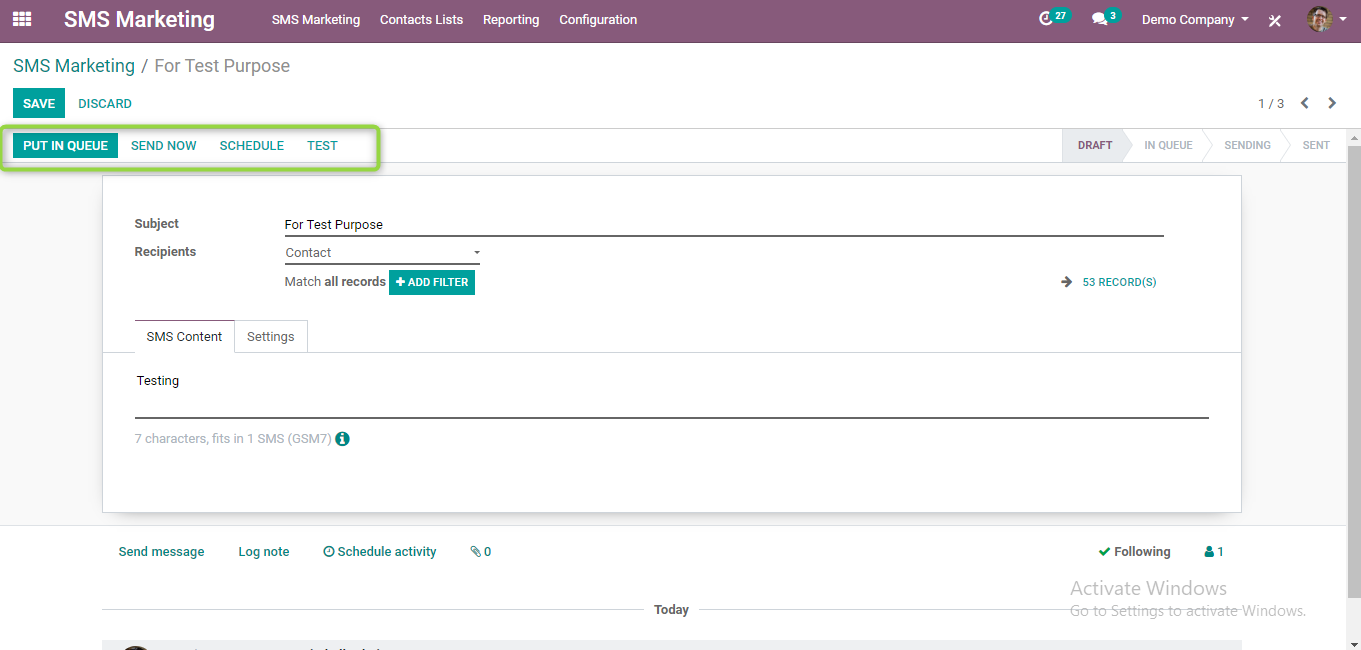The height and width of the screenshot is (650, 1361).
Task: Select the DRAFT status stage
Action: [1094, 145]
